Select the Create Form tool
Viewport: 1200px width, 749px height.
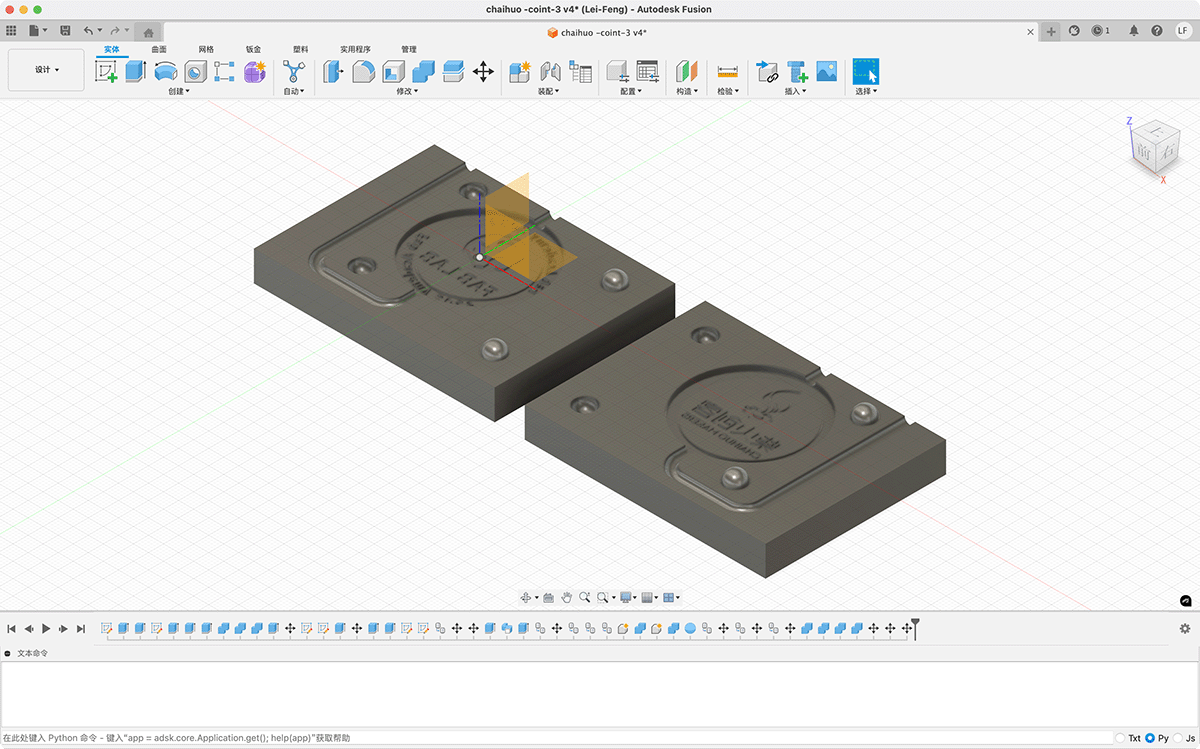point(254,71)
